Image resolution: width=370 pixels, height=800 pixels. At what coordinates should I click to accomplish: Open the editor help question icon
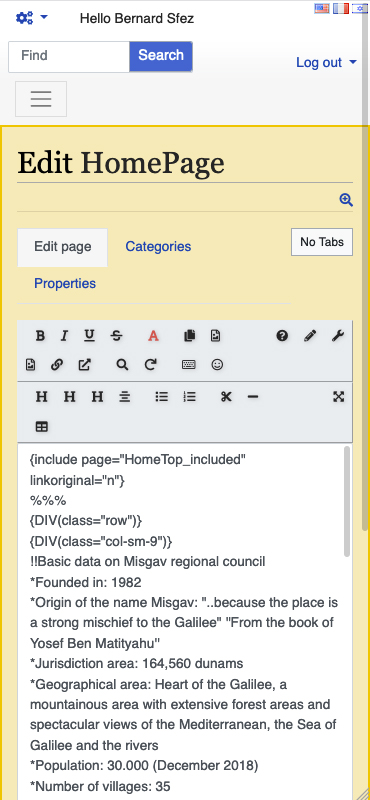(x=282, y=336)
